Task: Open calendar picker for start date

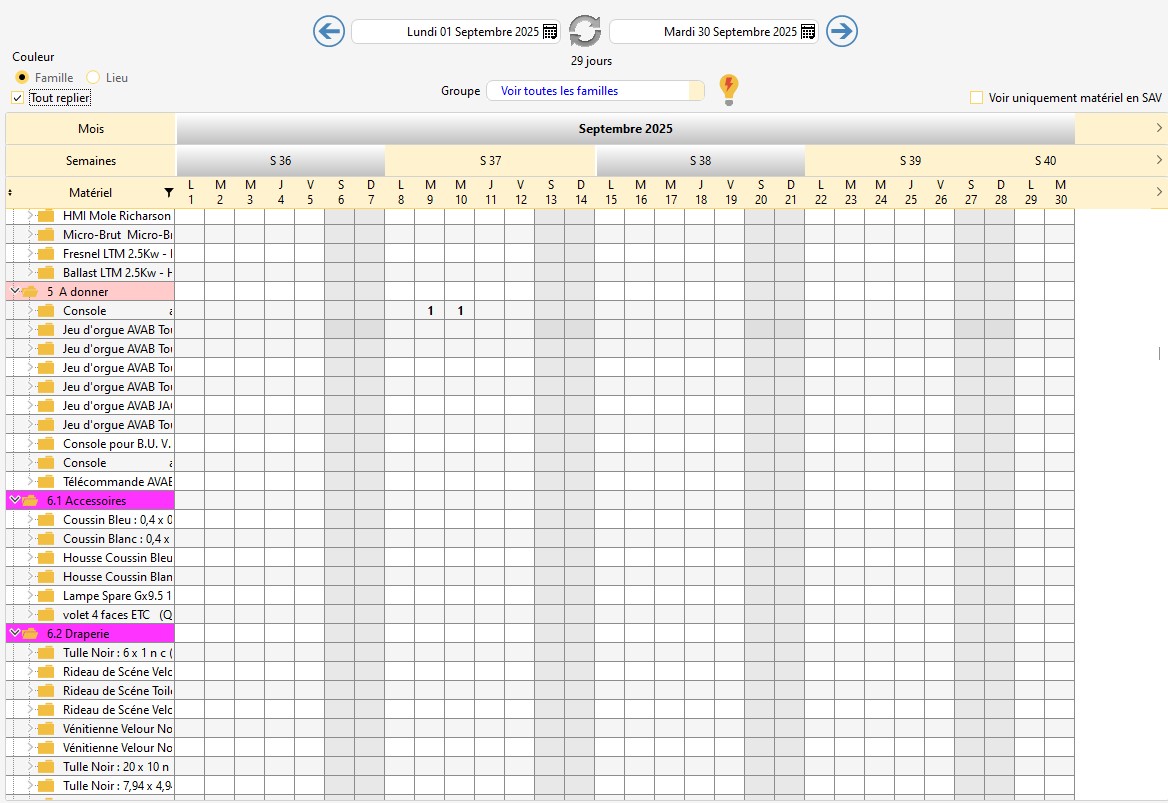Action: tap(550, 32)
